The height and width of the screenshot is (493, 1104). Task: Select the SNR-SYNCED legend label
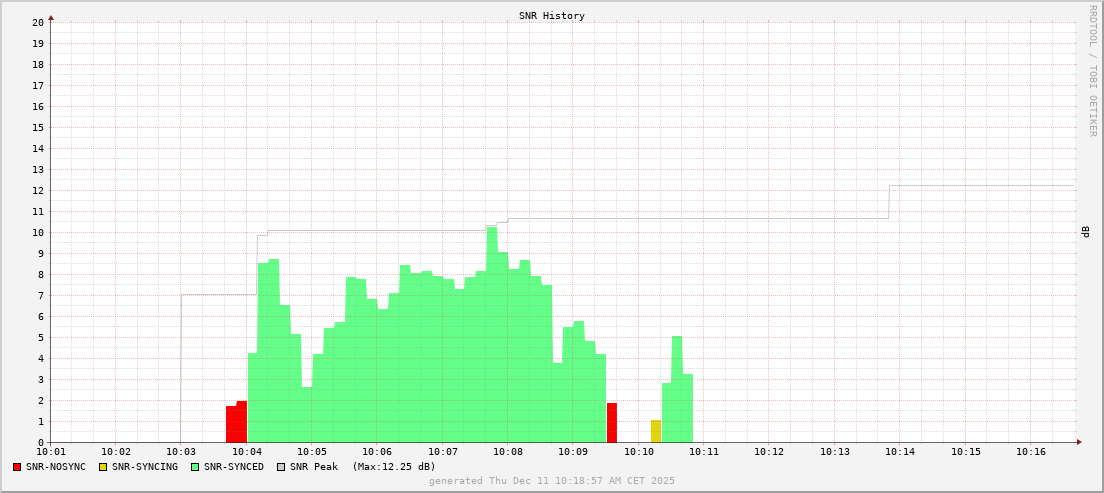click(x=234, y=467)
